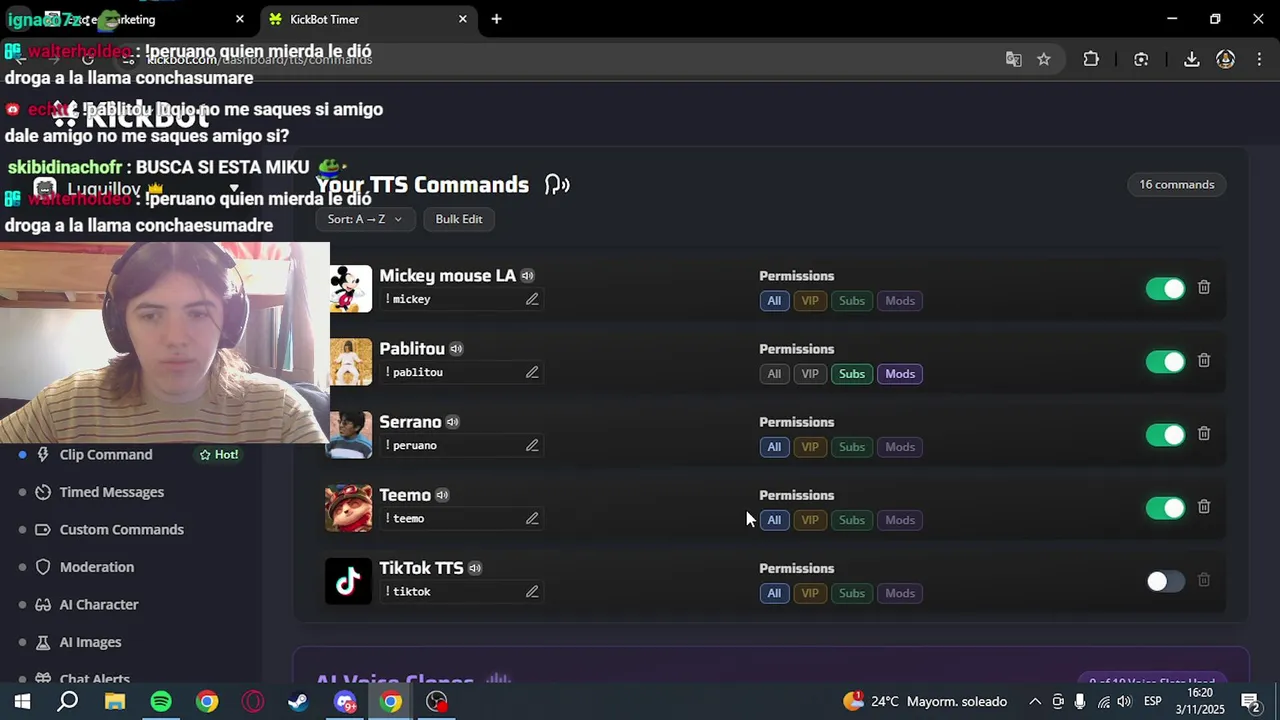The width and height of the screenshot is (1280, 720).
Task: Click the volume icon in system tray
Action: (1124, 702)
